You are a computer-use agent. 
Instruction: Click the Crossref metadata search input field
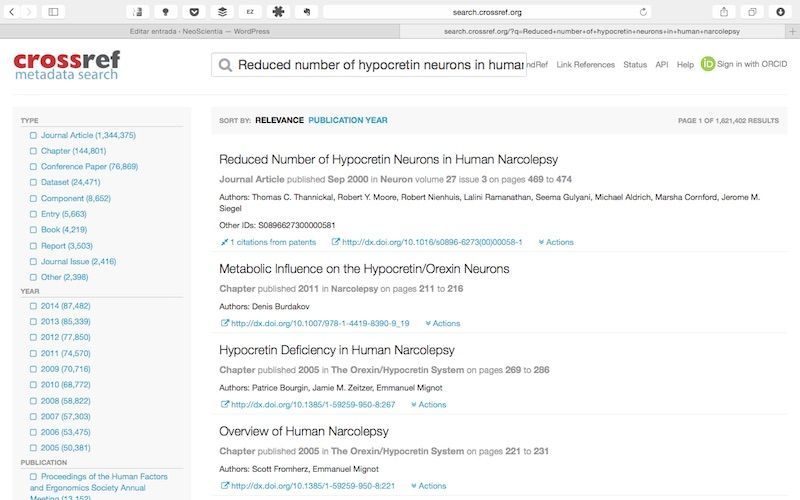point(369,65)
